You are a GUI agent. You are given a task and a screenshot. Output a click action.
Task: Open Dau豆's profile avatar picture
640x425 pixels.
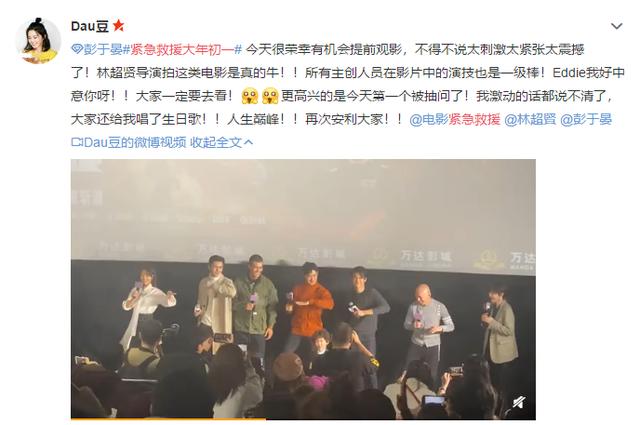click(x=38, y=40)
